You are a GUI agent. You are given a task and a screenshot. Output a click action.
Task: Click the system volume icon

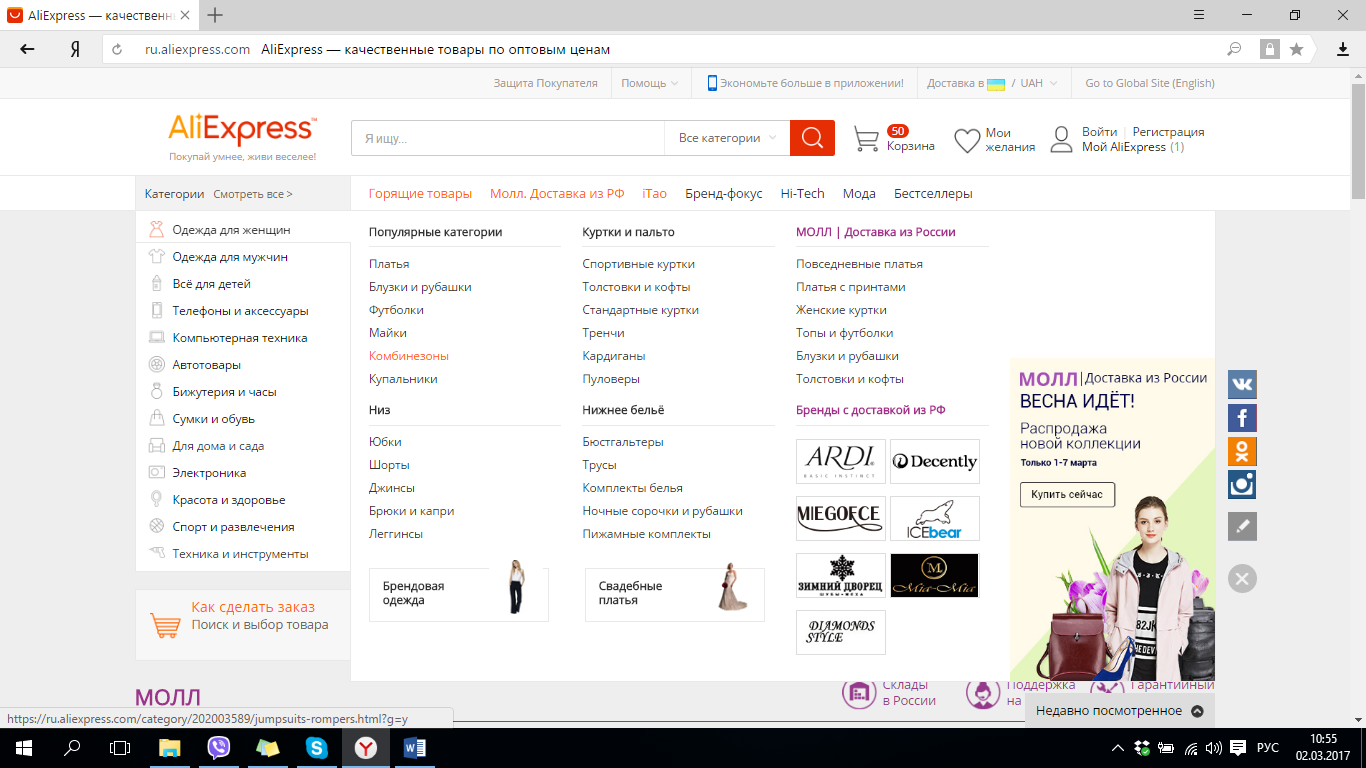(x=1214, y=748)
